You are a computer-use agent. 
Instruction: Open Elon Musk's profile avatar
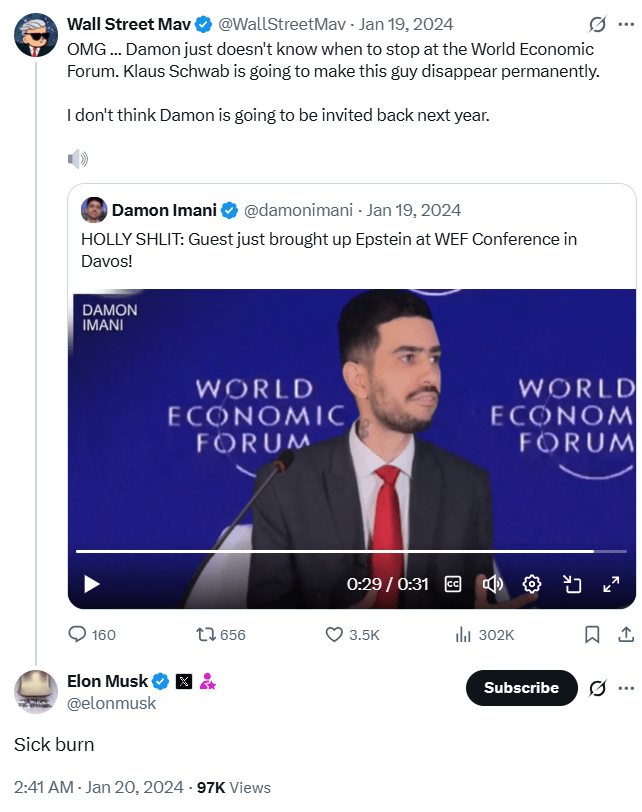pos(36,692)
